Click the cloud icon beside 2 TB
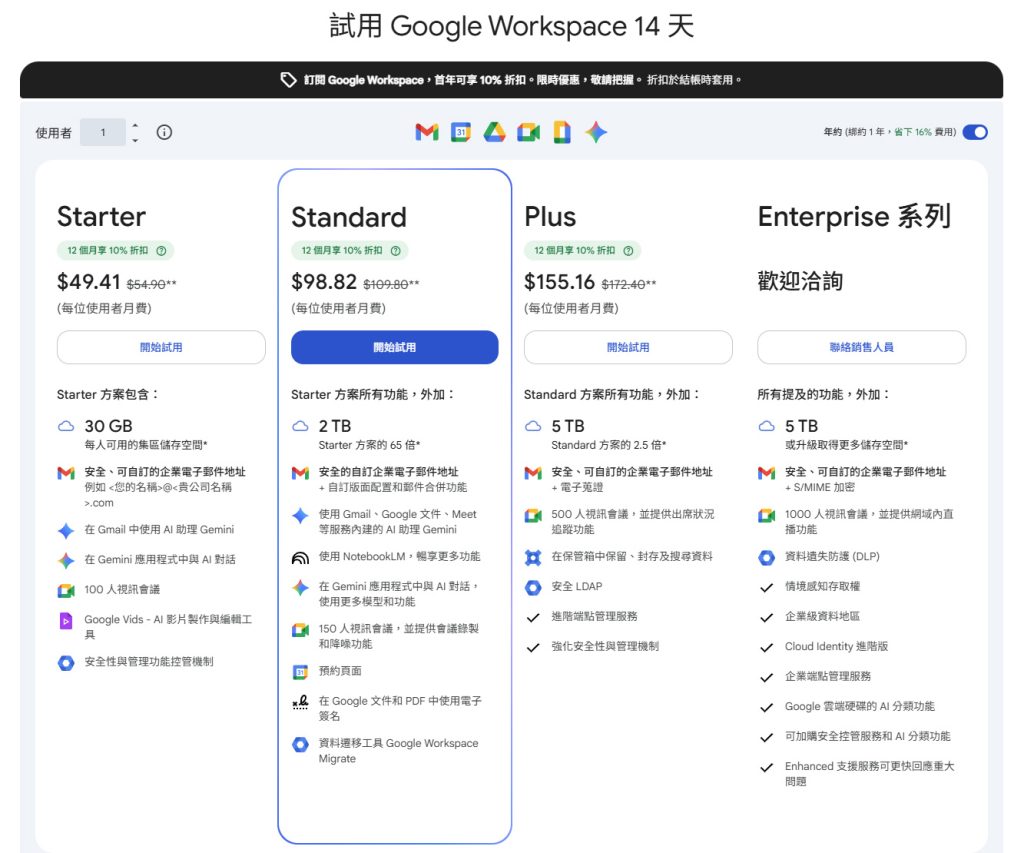This screenshot has width=1024, height=853. [x=300, y=426]
